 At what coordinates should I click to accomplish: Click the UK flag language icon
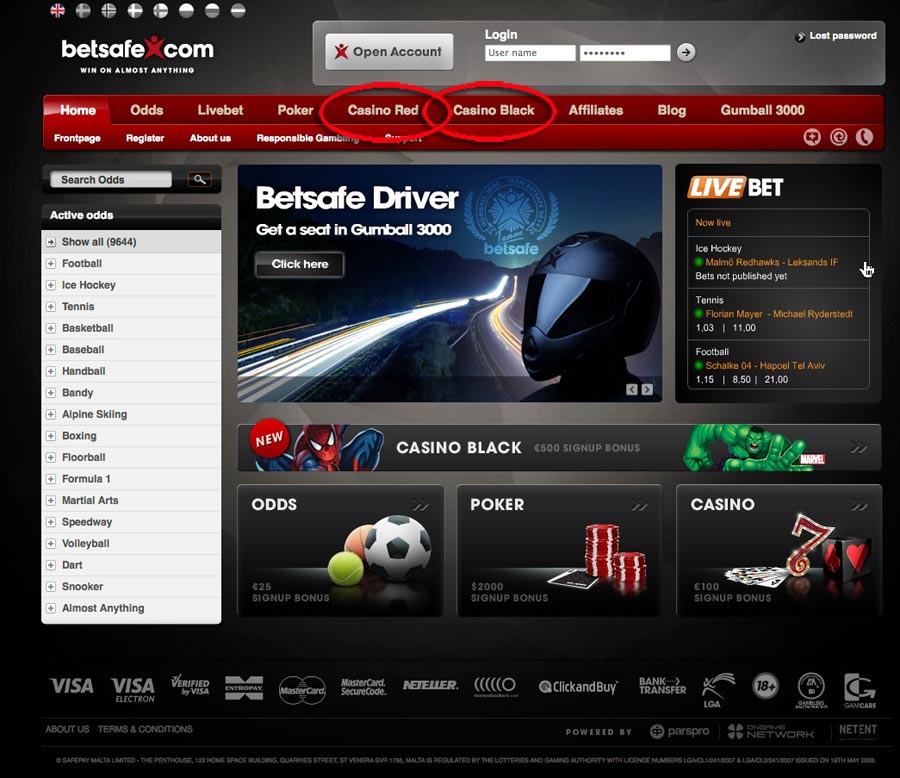58,11
